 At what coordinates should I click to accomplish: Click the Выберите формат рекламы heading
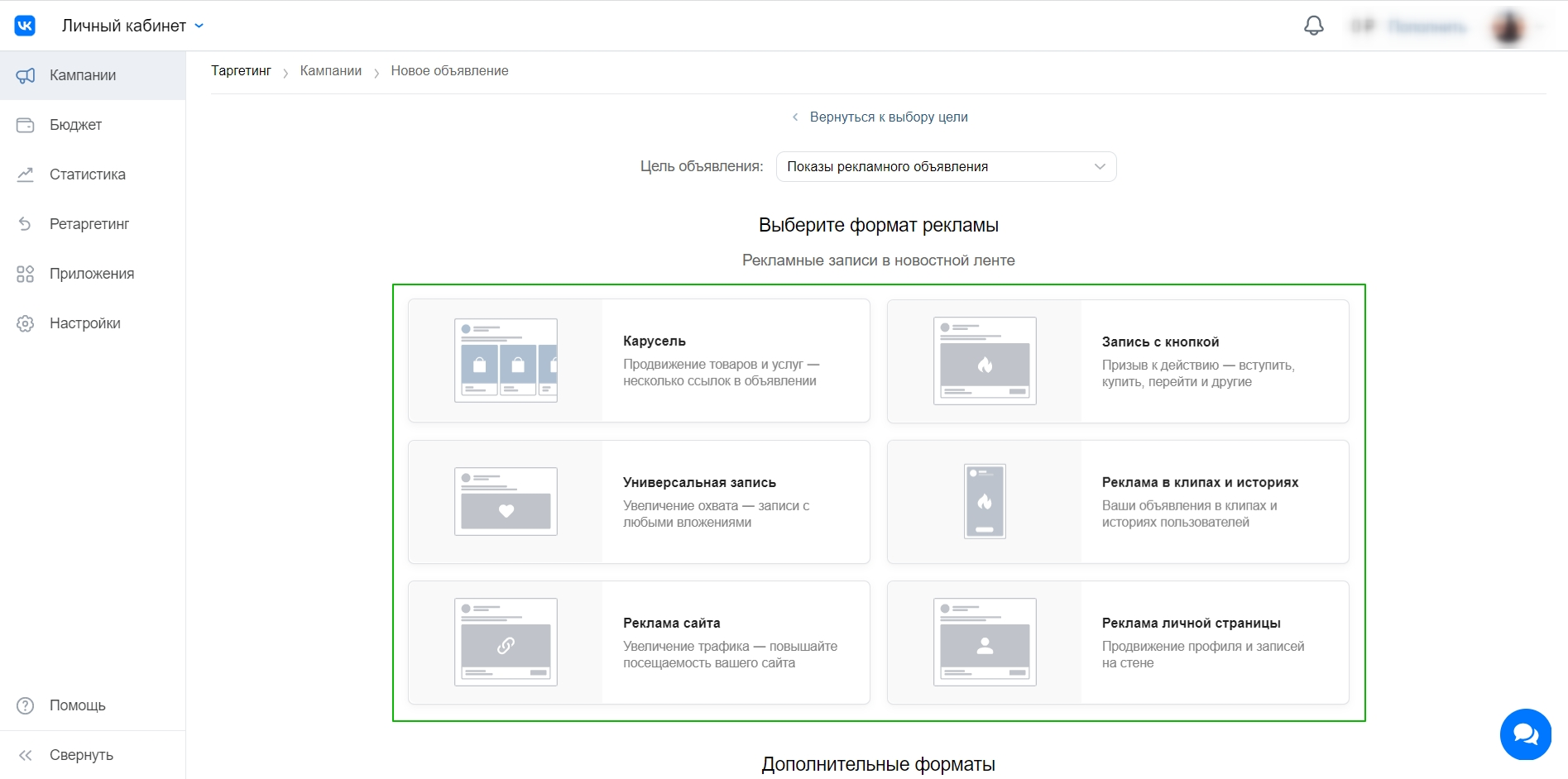click(x=878, y=225)
